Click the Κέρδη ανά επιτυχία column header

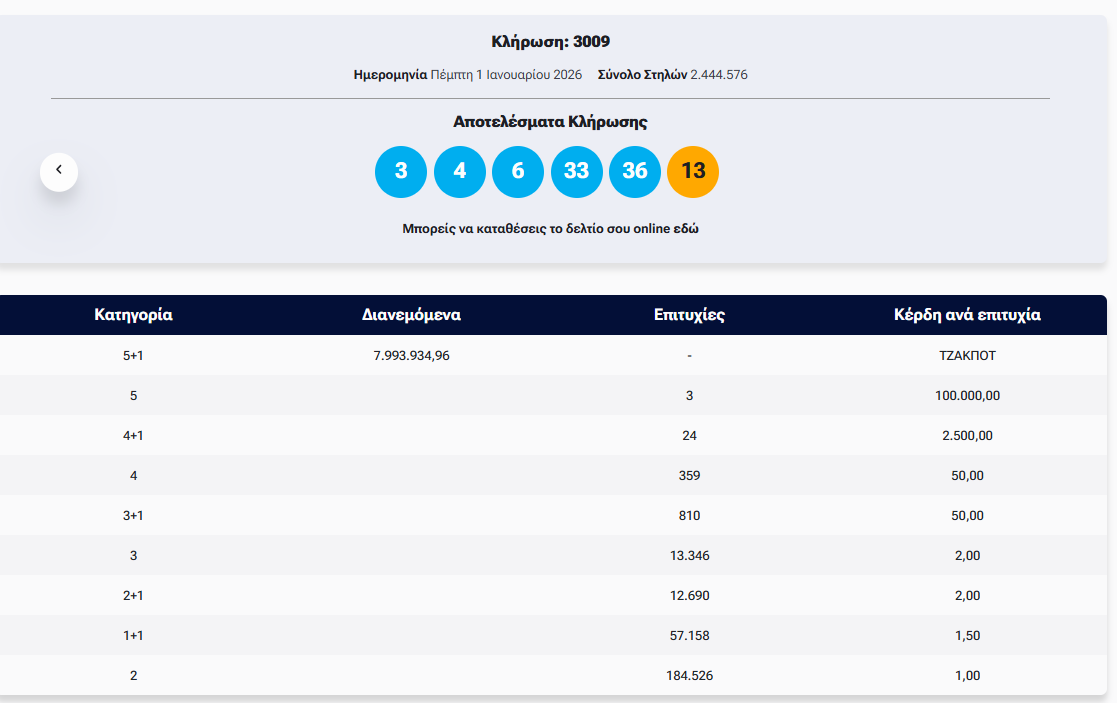click(x=967, y=315)
